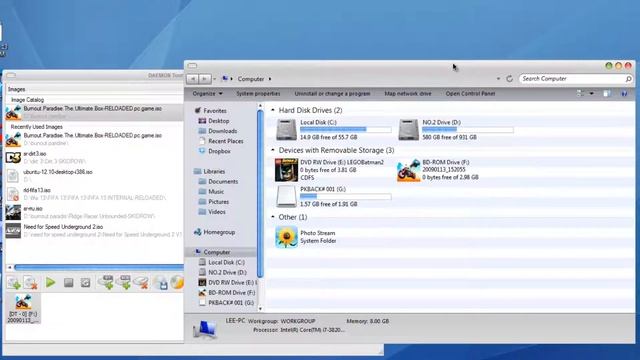Open Music library in sidebar
The image size is (640, 360).
click(216, 191)
